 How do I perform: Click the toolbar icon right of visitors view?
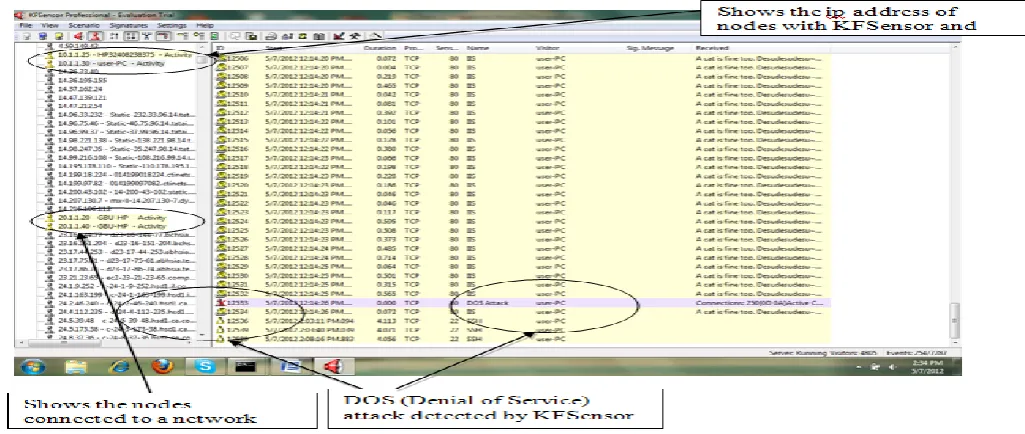[114, 36]
